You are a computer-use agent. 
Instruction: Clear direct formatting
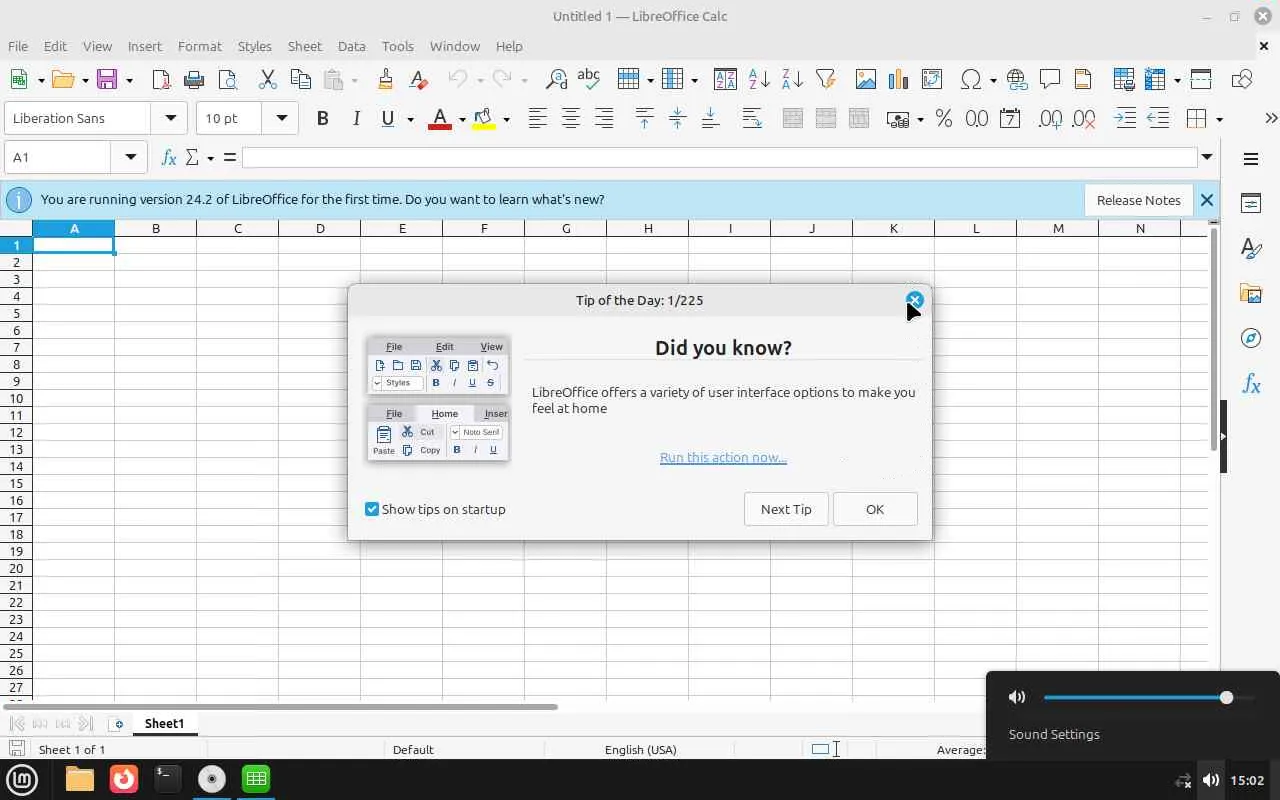click(418, 80)
